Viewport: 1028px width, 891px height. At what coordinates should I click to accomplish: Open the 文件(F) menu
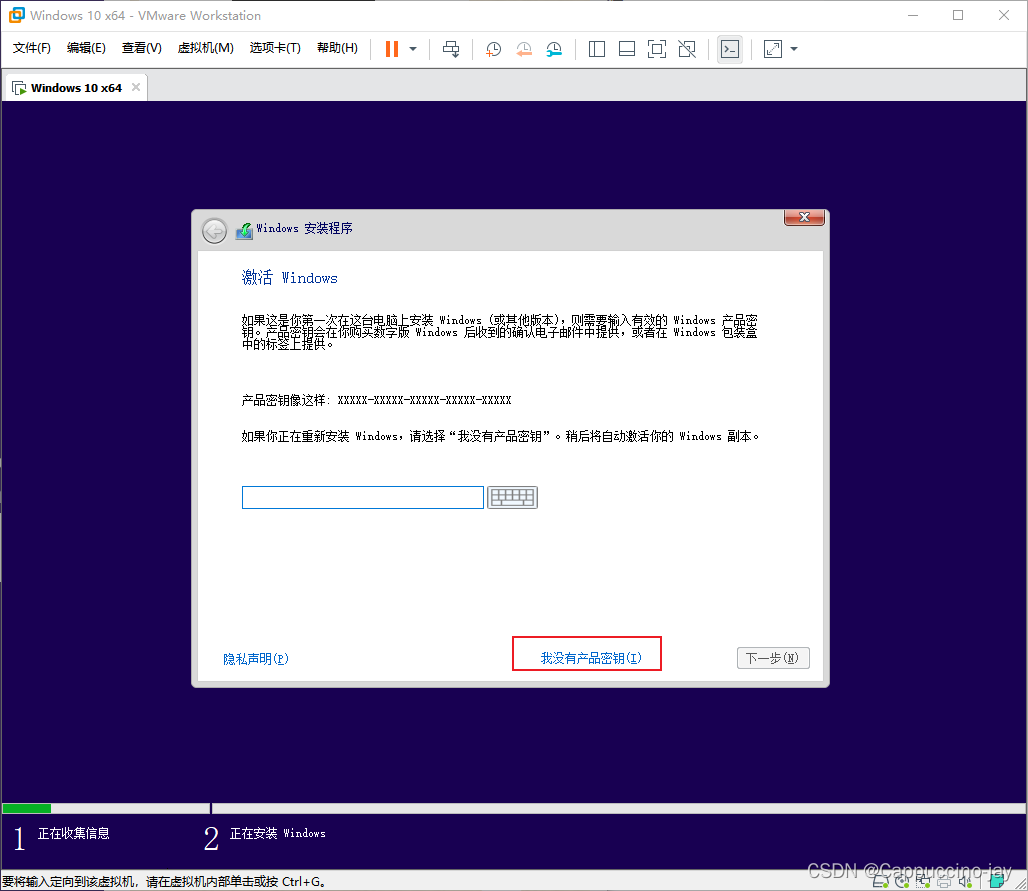click(x=31, y=48)
